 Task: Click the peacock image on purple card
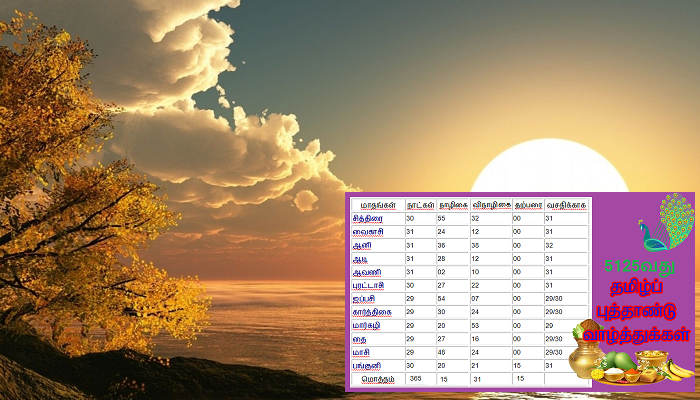(666, 222)
